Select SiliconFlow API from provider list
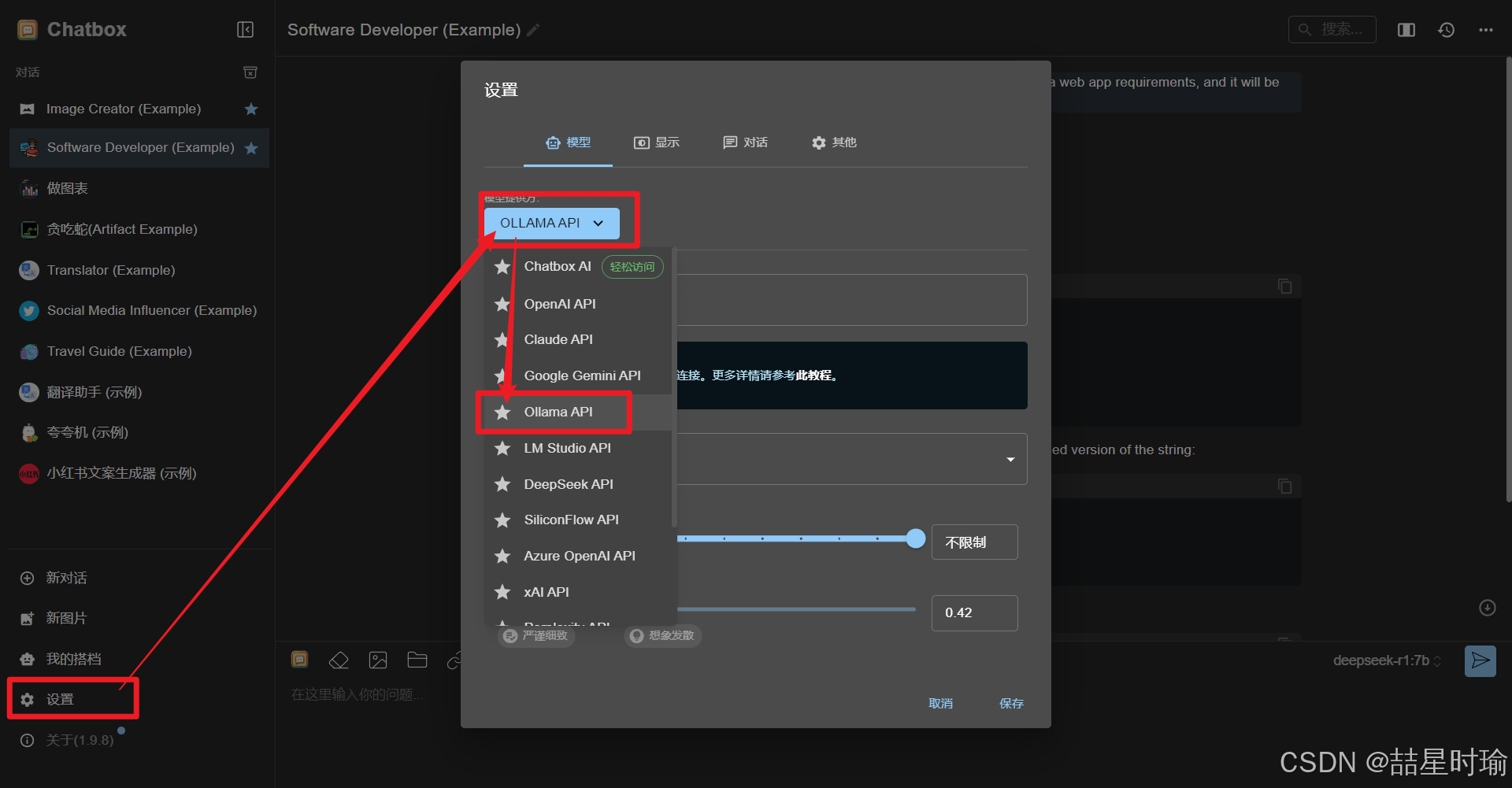 (x=579, y=520)
